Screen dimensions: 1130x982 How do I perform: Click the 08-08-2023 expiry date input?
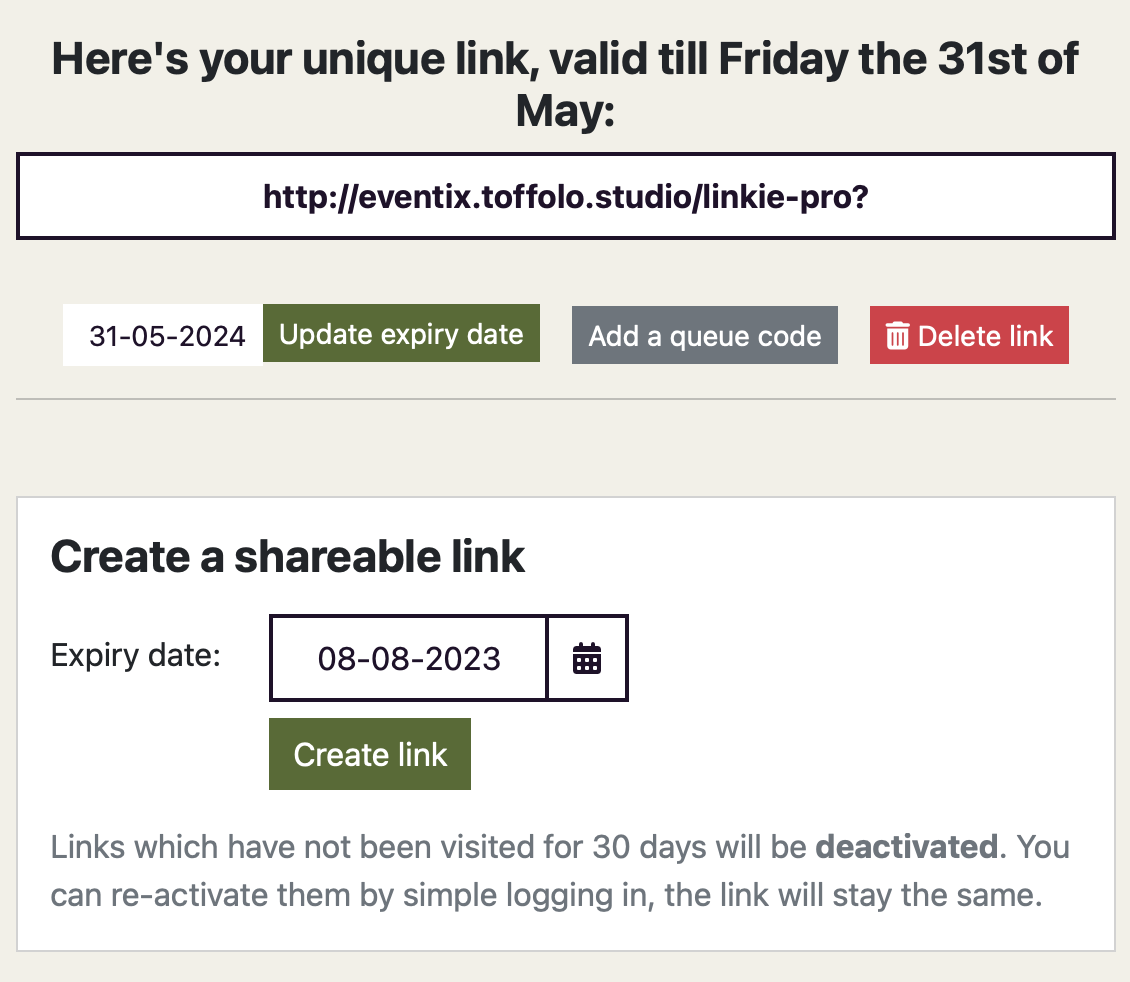408,658
